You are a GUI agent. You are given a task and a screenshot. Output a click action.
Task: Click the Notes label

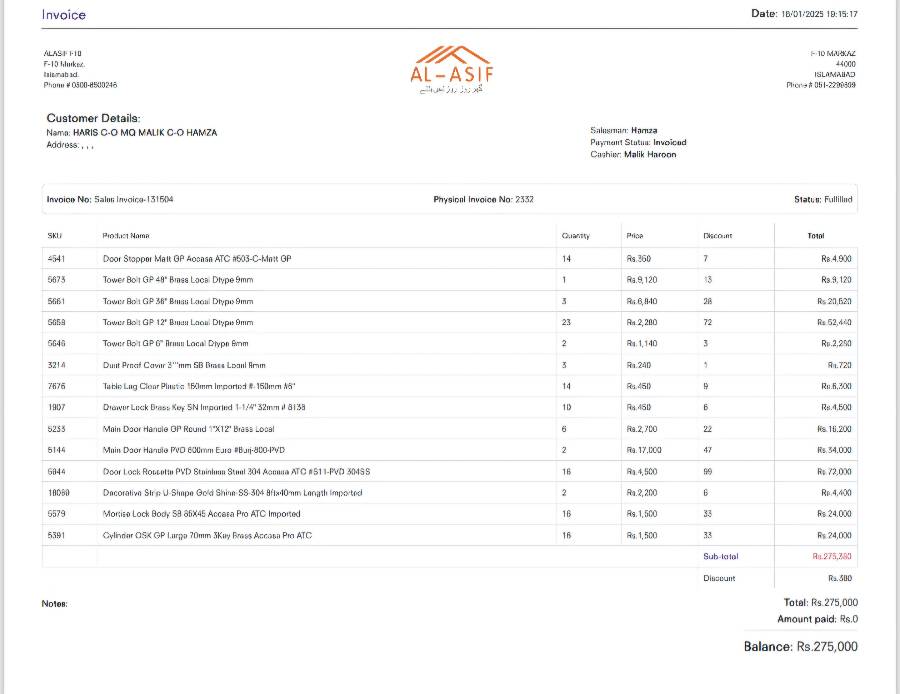coord(55,604)
